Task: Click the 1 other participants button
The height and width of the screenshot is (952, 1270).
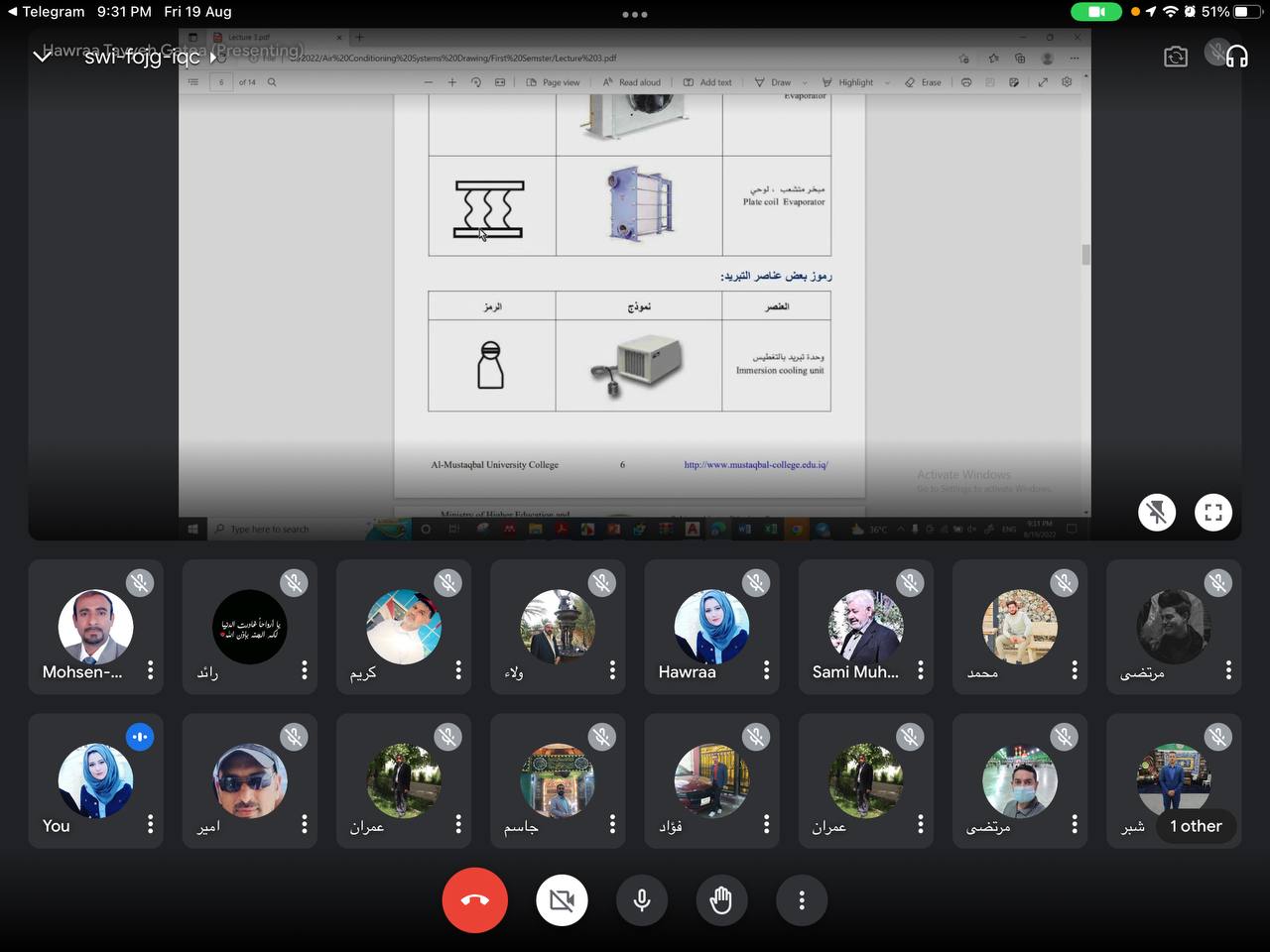Action: pos(1195,826)
